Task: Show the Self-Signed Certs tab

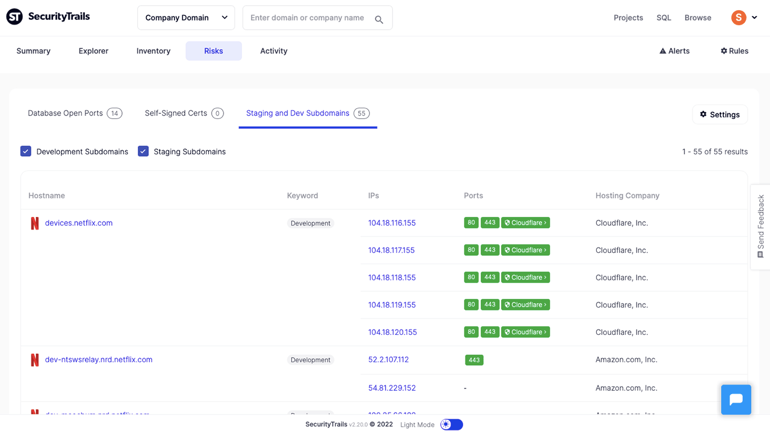Action: pos(184,113)
